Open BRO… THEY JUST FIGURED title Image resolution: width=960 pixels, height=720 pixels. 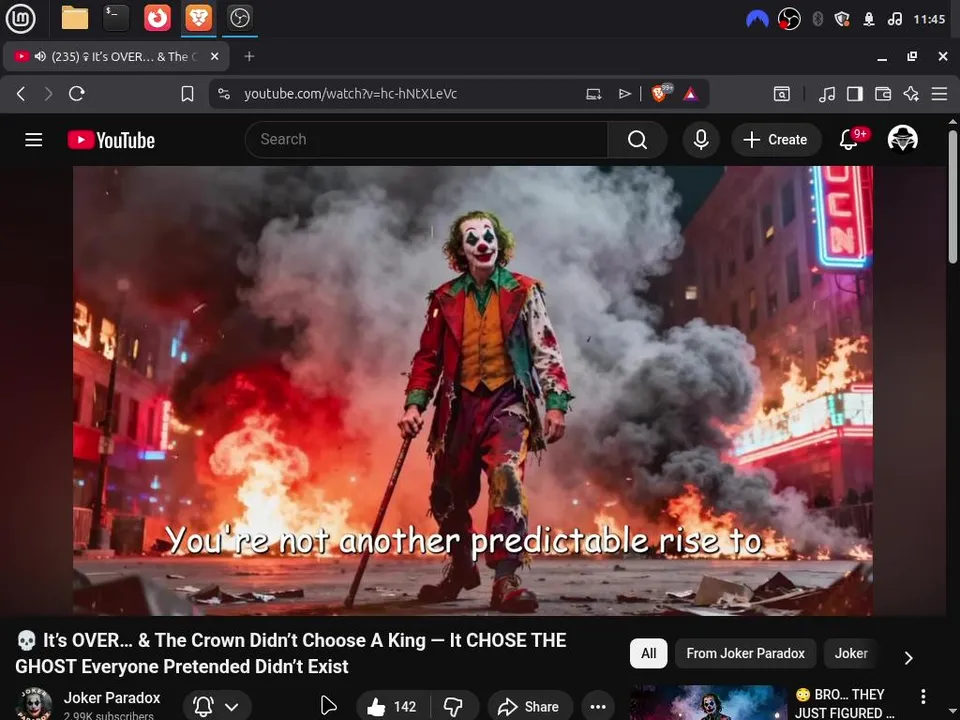click(845, 703)
